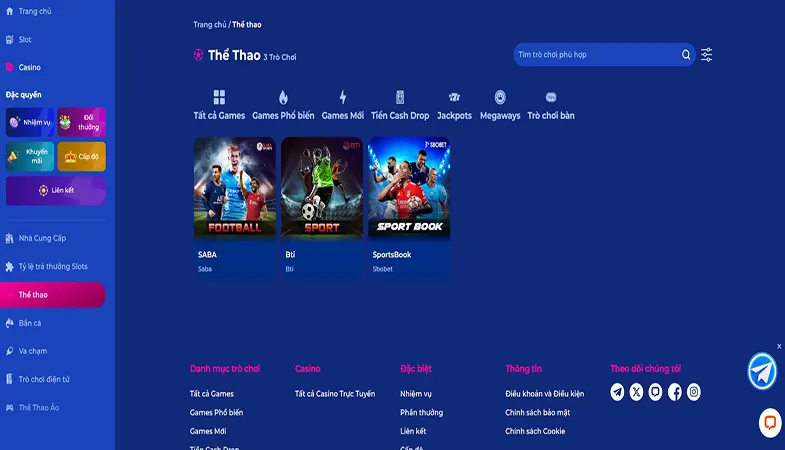Select Jackpots tab
Viewport: 785px width, 450px height.
(x=454, y=105)
